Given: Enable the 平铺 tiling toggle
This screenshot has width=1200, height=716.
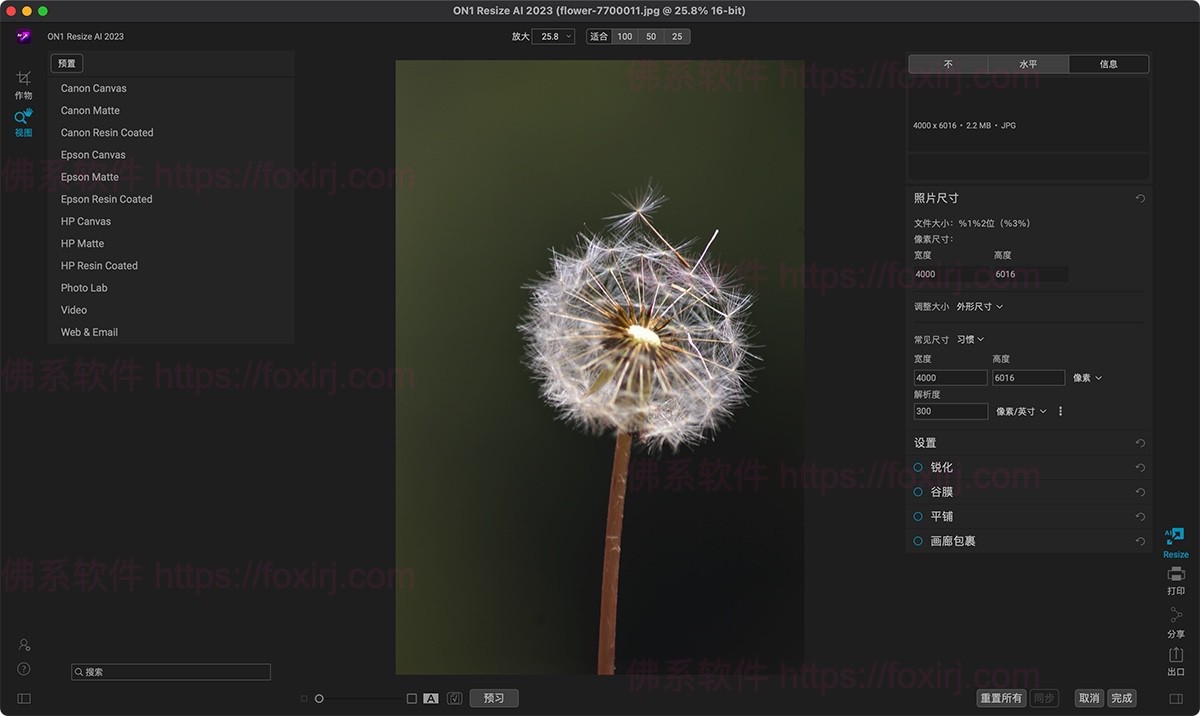Looking at the screenshot, I should coord(918,516).
